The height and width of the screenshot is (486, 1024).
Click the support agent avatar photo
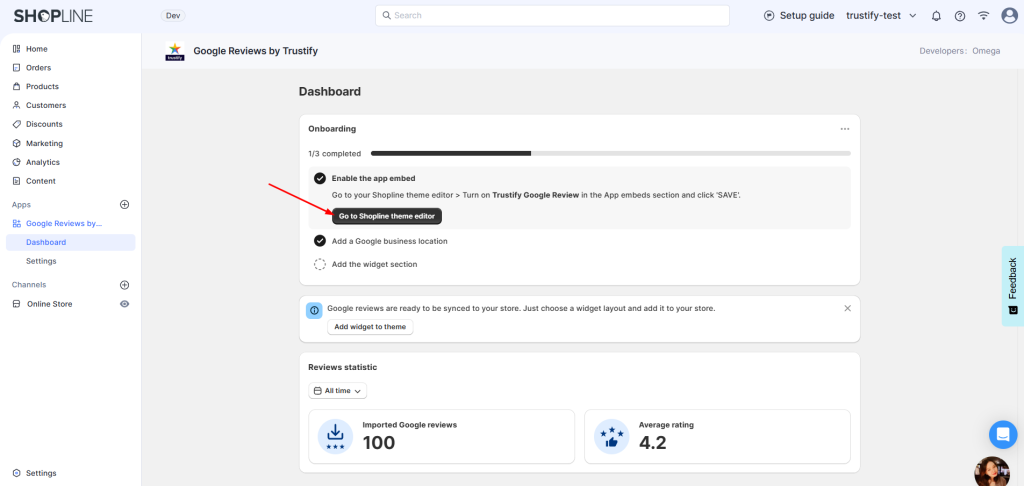(992, 472)
